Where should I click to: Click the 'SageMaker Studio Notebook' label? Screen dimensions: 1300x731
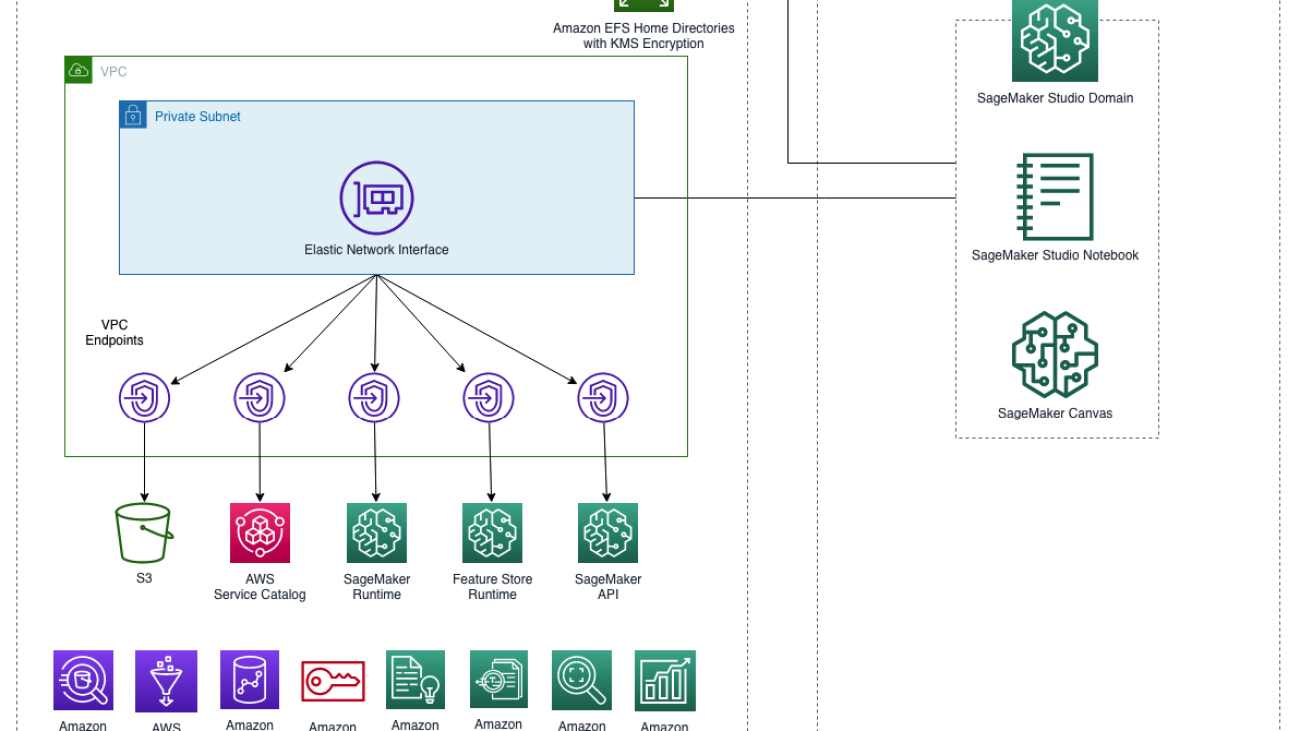pyautogui.click(x=1055, y=255)
